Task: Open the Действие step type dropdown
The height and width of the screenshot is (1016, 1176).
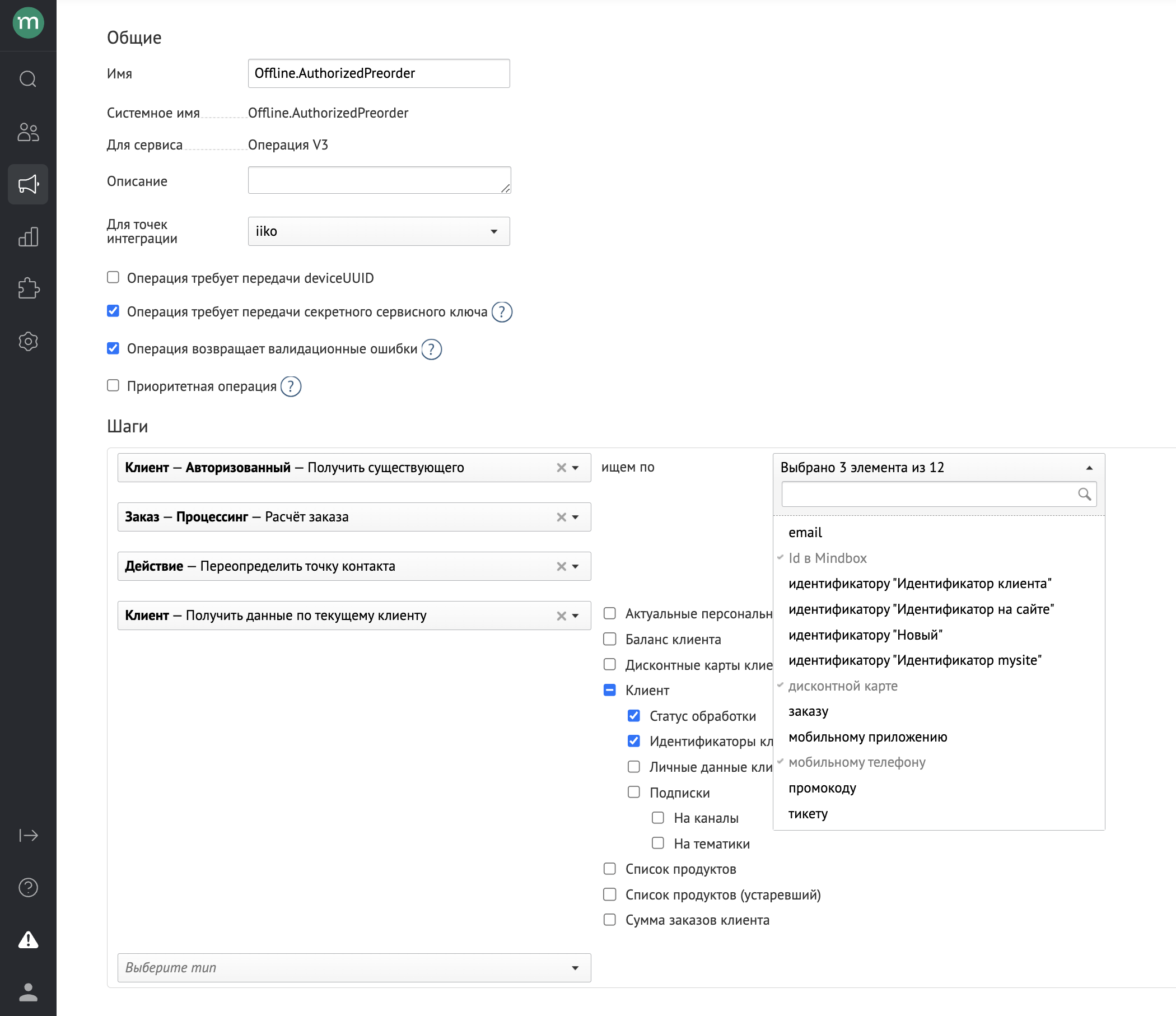Action: [576, 567]
